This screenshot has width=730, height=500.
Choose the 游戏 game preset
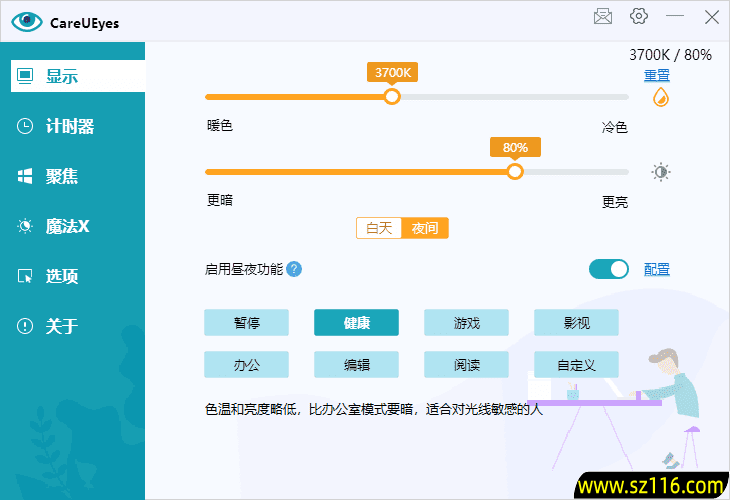point(466,322)
